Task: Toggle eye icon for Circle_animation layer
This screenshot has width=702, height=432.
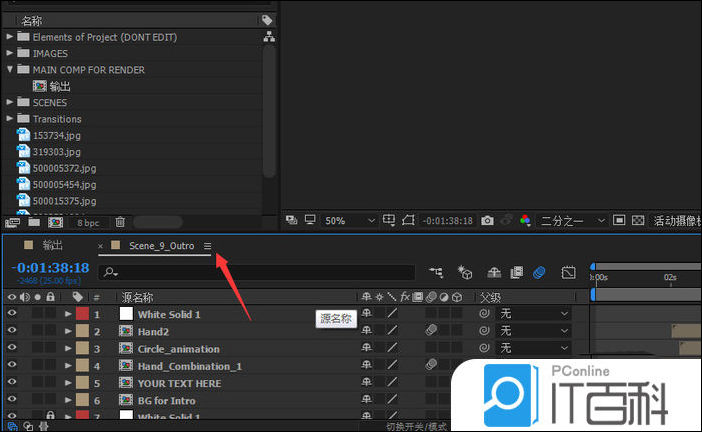Action: [13, 348]
